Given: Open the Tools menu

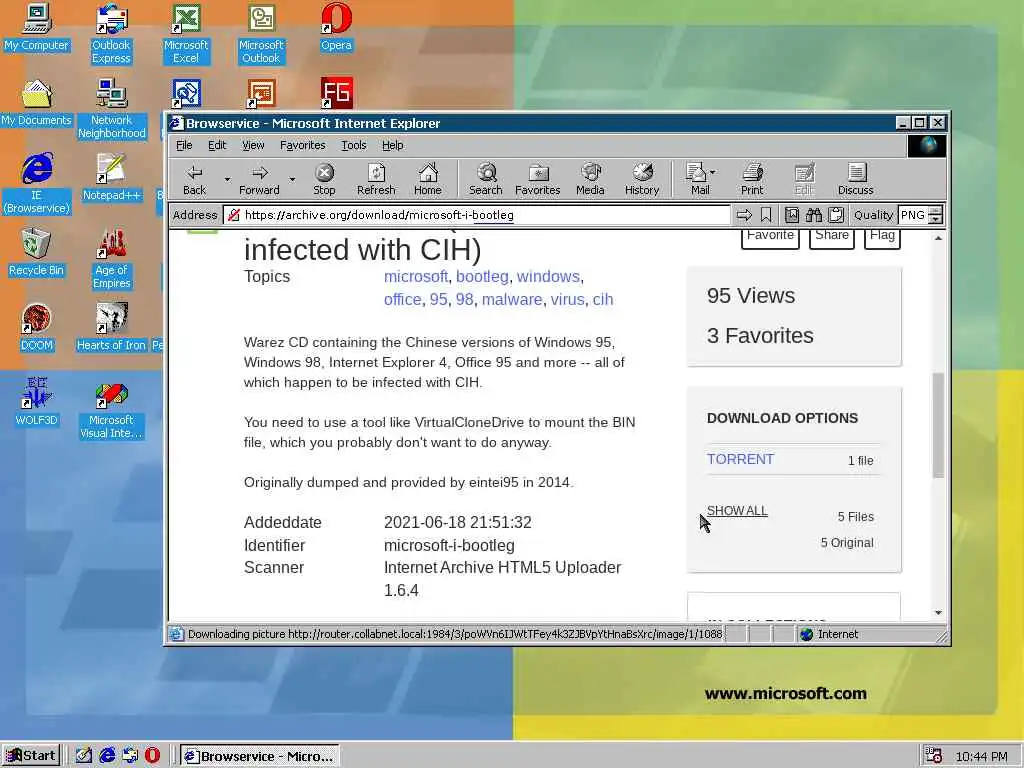Looking at the screenshot, I should coord(353,145).
